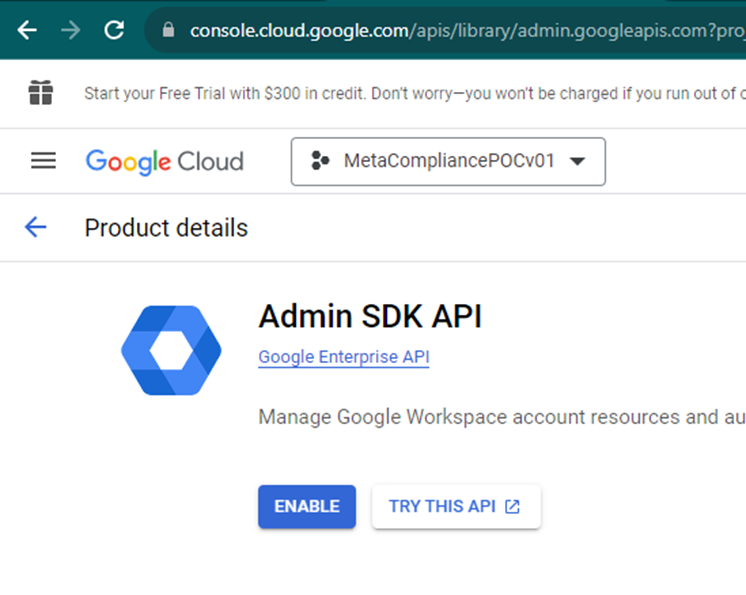Click the Google Cloud logo
The height and width of the screenshot is (595, 746).
click(165, 162)
